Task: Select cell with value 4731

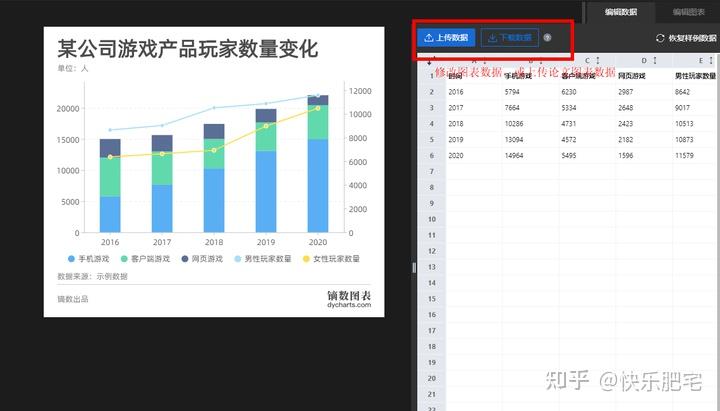Action: [587, 124]
